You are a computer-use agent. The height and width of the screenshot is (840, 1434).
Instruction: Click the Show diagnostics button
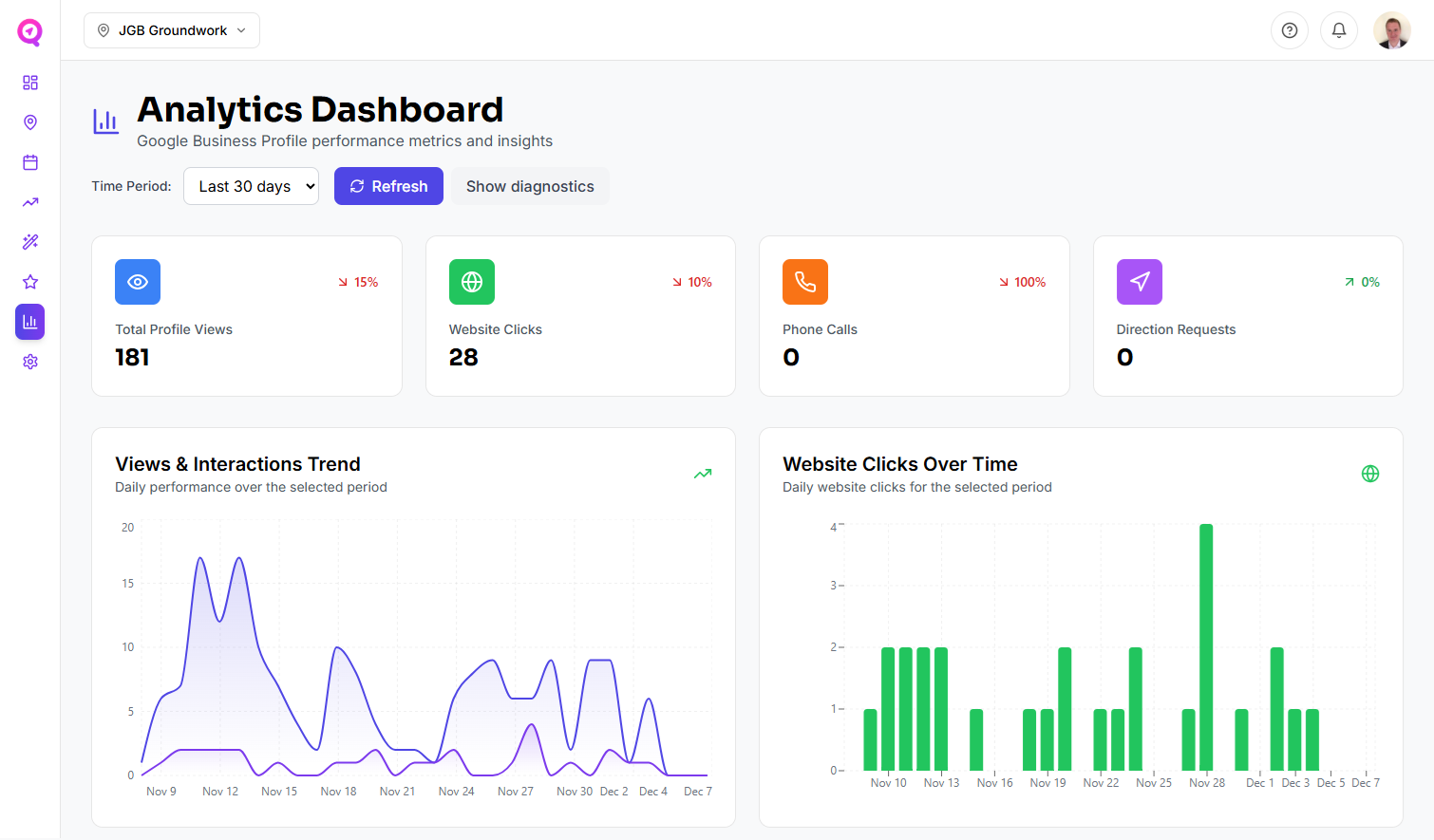coord(530,186)
